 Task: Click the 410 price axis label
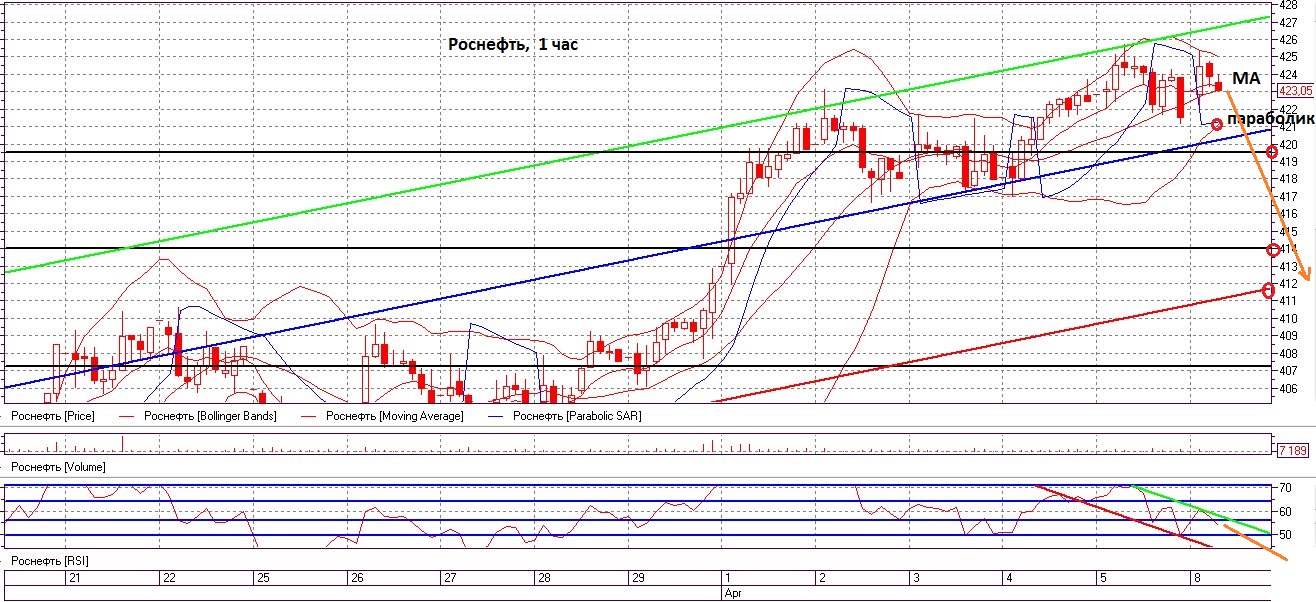coord(1288,318)
